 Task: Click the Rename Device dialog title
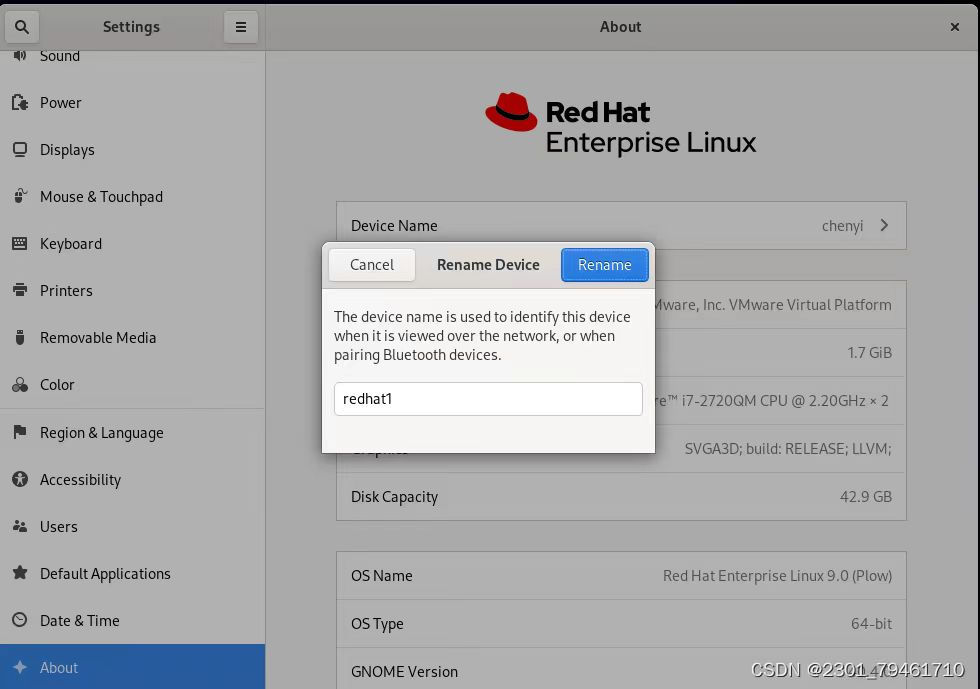(488, 264)
